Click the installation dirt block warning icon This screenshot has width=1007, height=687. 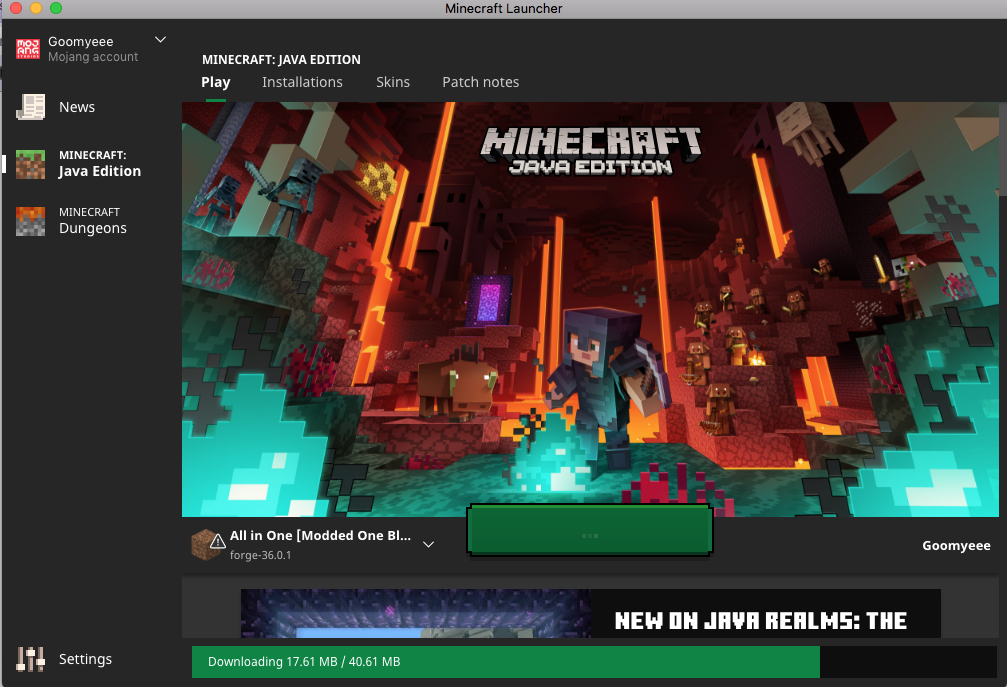[207, 544]
